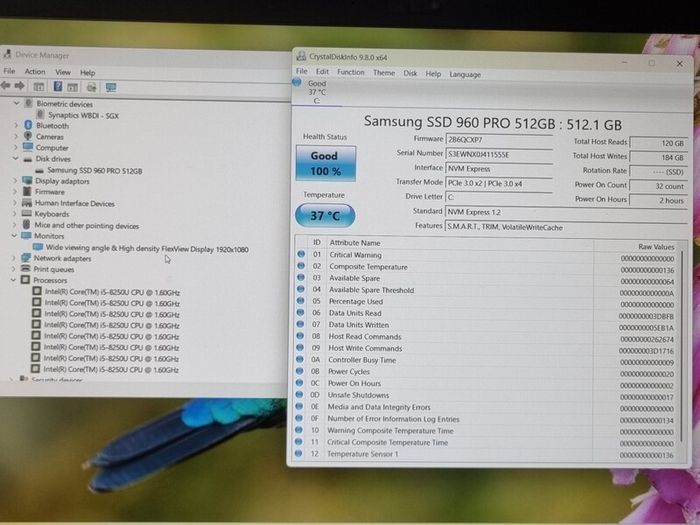This screenshot has width=700, height=525.
Task: Select Synaptics WBDI - SGX device
Action: point(83,115)
